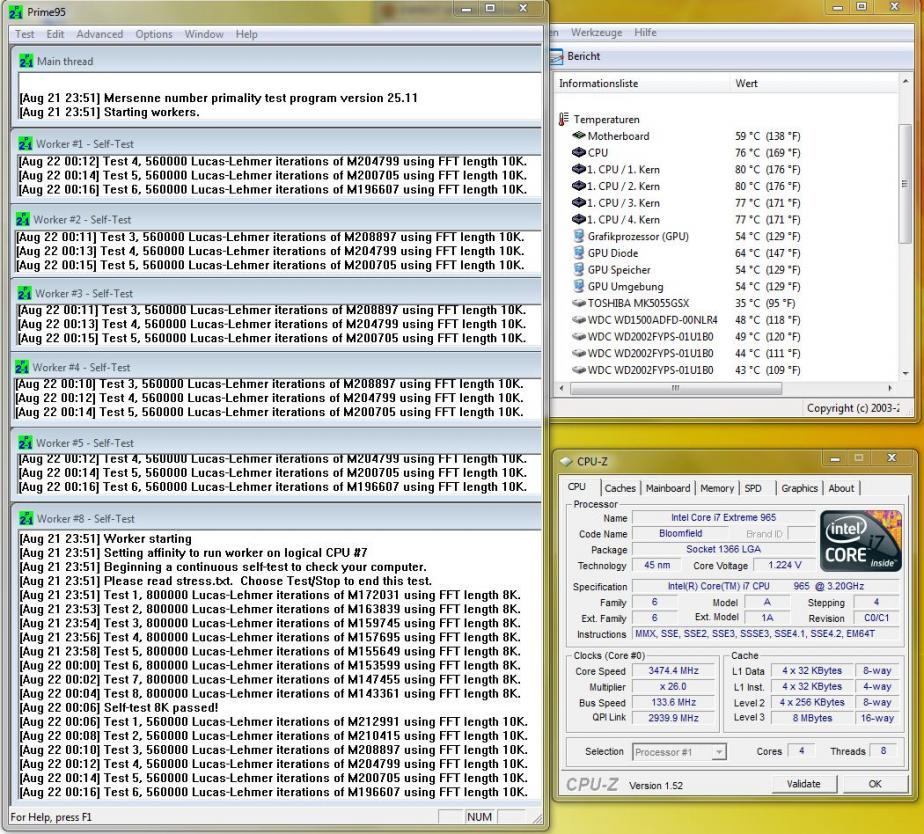Click the TOSHIBA MK5055GSX drive icon
Screen dimensions: 924x834
coord(579,303)
